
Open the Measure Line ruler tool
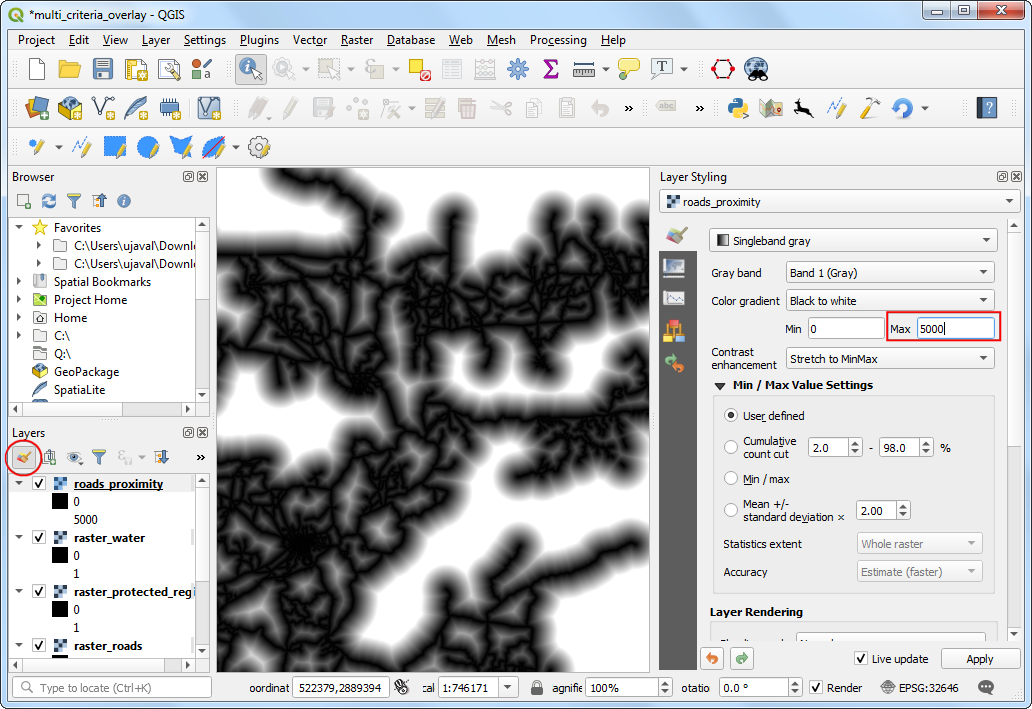pos(584,69)
